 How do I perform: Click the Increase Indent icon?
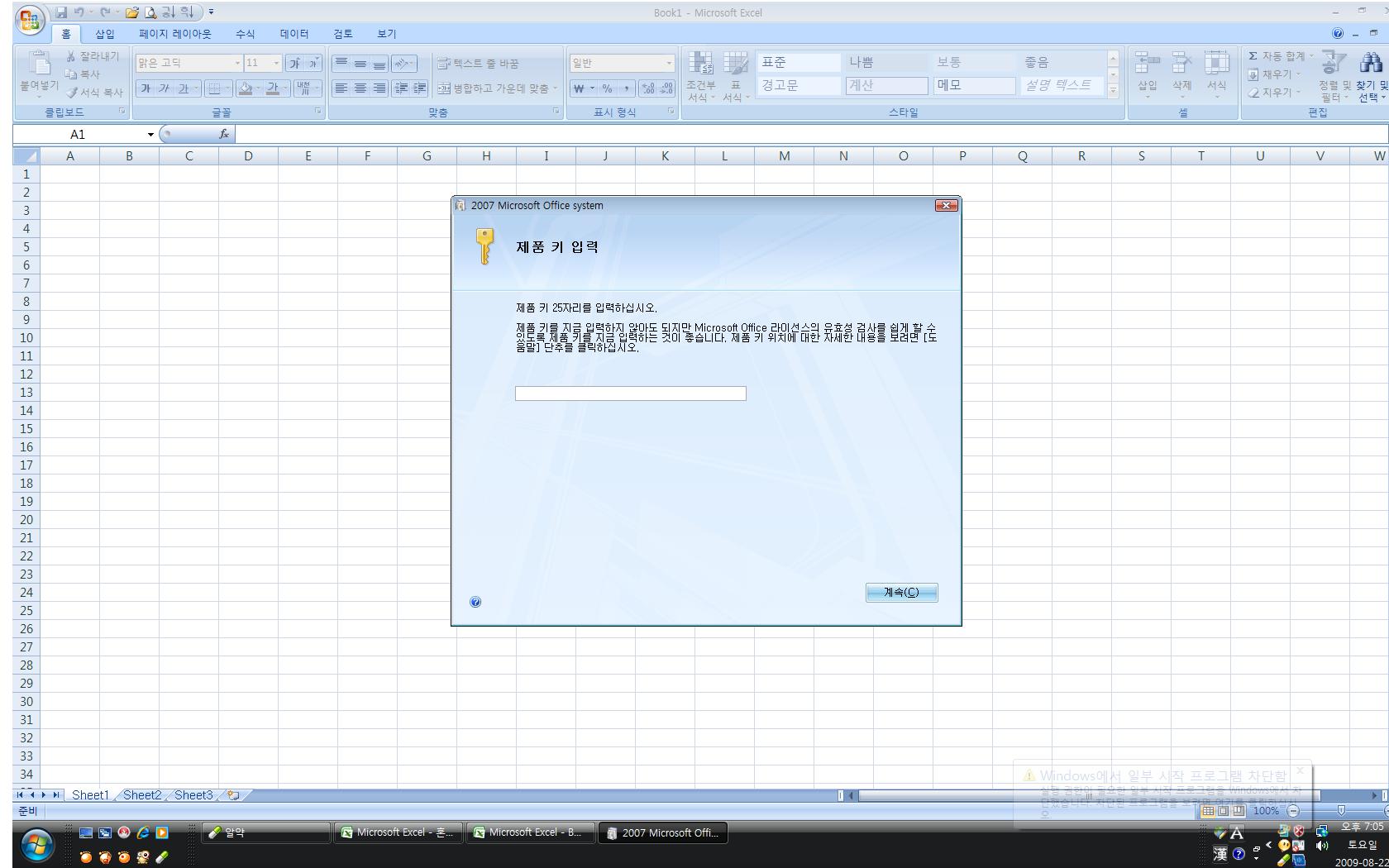click(x=419, y=88)
